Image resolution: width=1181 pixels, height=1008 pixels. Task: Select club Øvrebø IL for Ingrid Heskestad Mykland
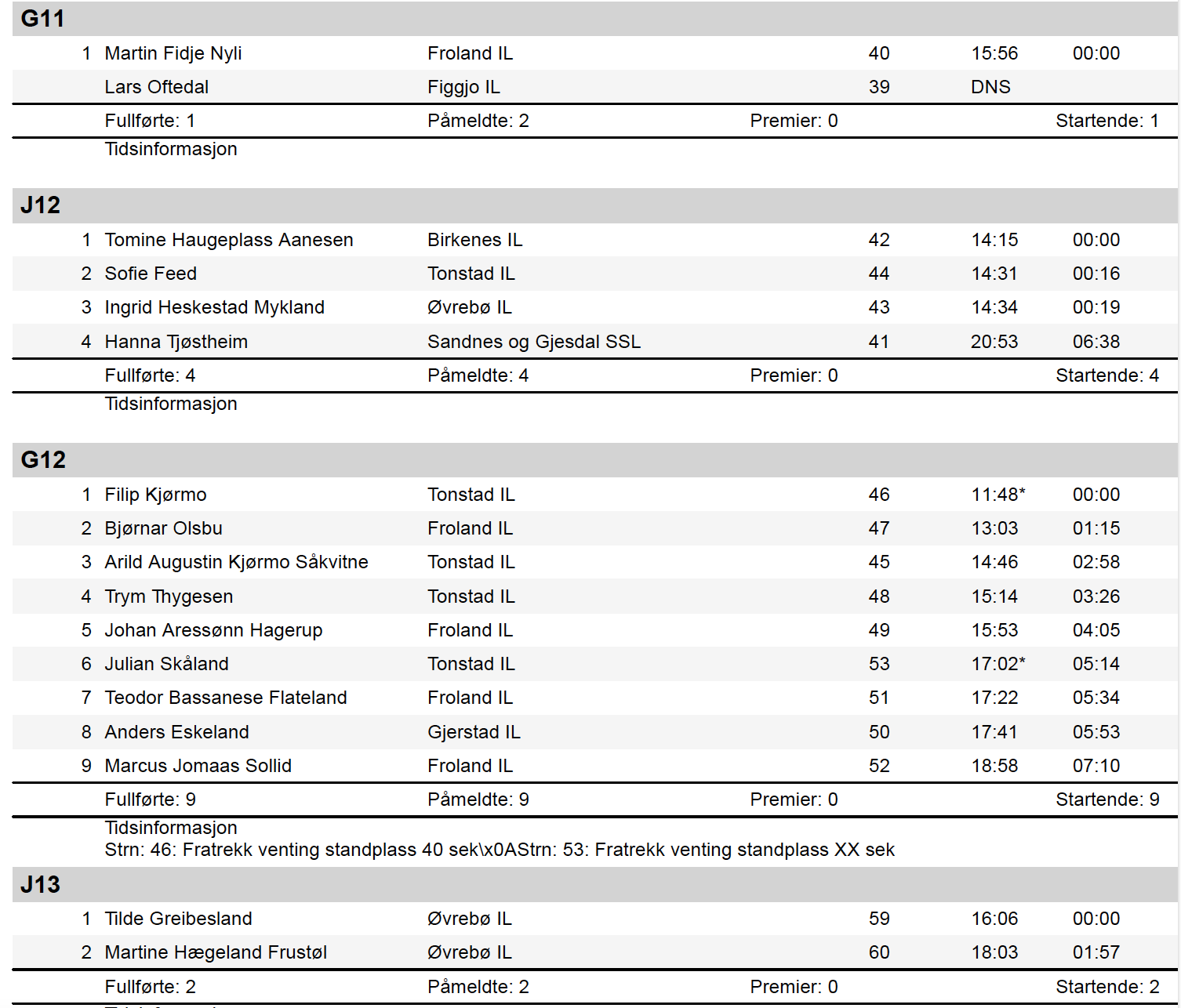[469, 307]
